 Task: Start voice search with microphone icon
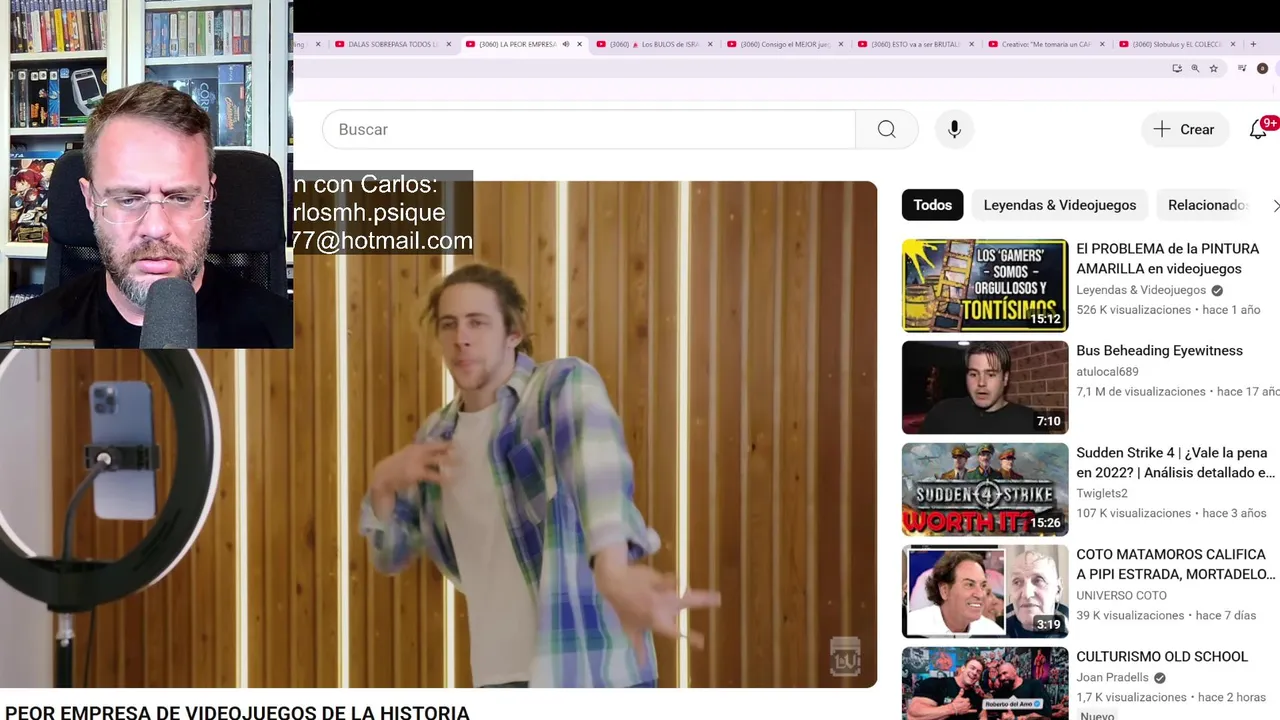point(954,129)
